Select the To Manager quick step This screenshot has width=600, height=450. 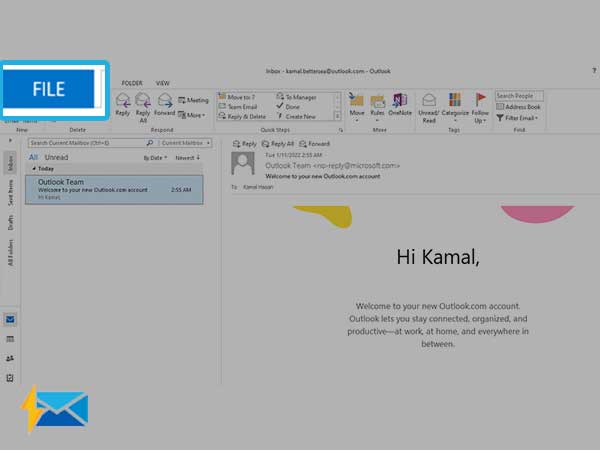297,97
